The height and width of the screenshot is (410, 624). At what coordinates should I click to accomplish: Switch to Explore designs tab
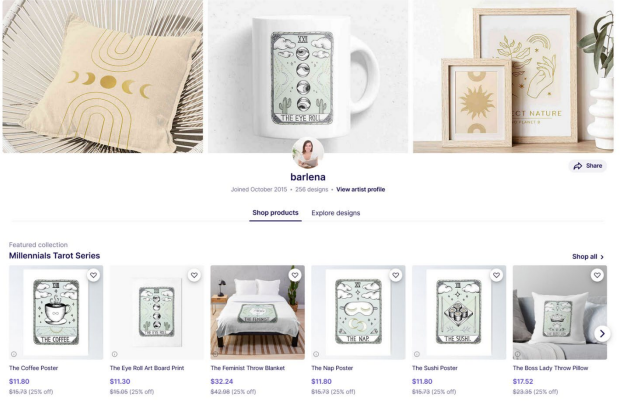(335, 213)
